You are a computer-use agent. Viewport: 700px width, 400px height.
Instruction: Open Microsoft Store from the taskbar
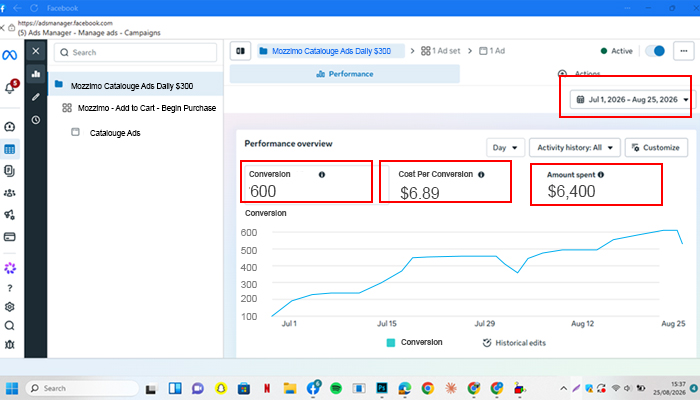coord(244,388)
